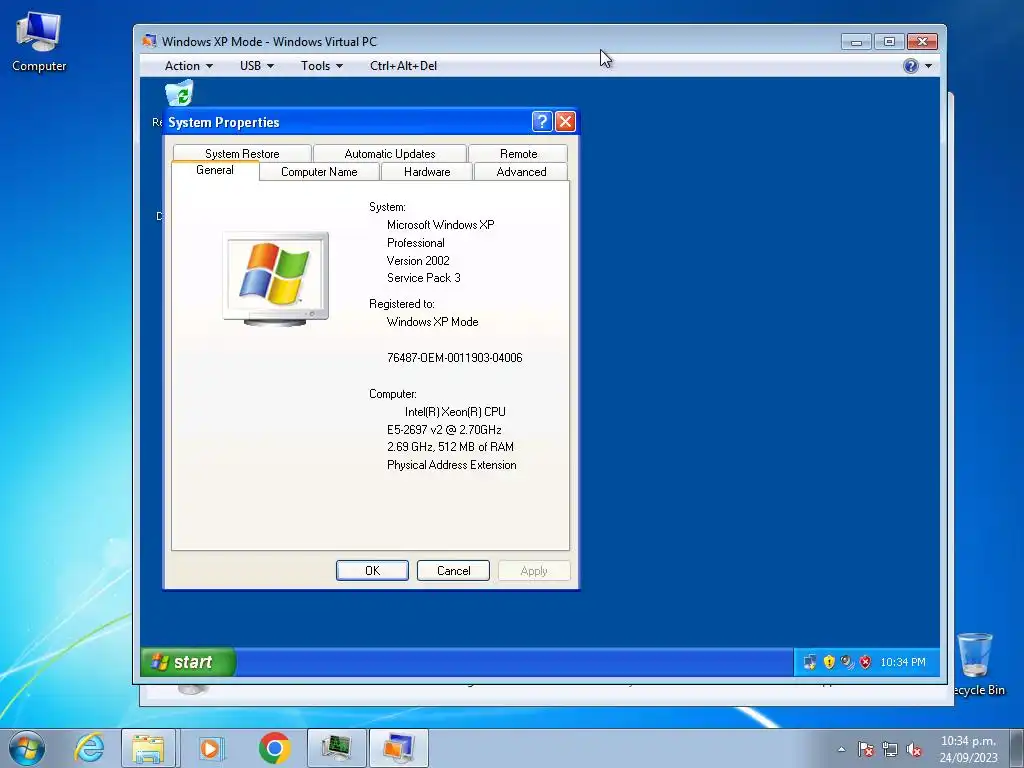Click 'Physical Address Extension' text
The width and height of the screenshot is (1024, 768).
451,465
